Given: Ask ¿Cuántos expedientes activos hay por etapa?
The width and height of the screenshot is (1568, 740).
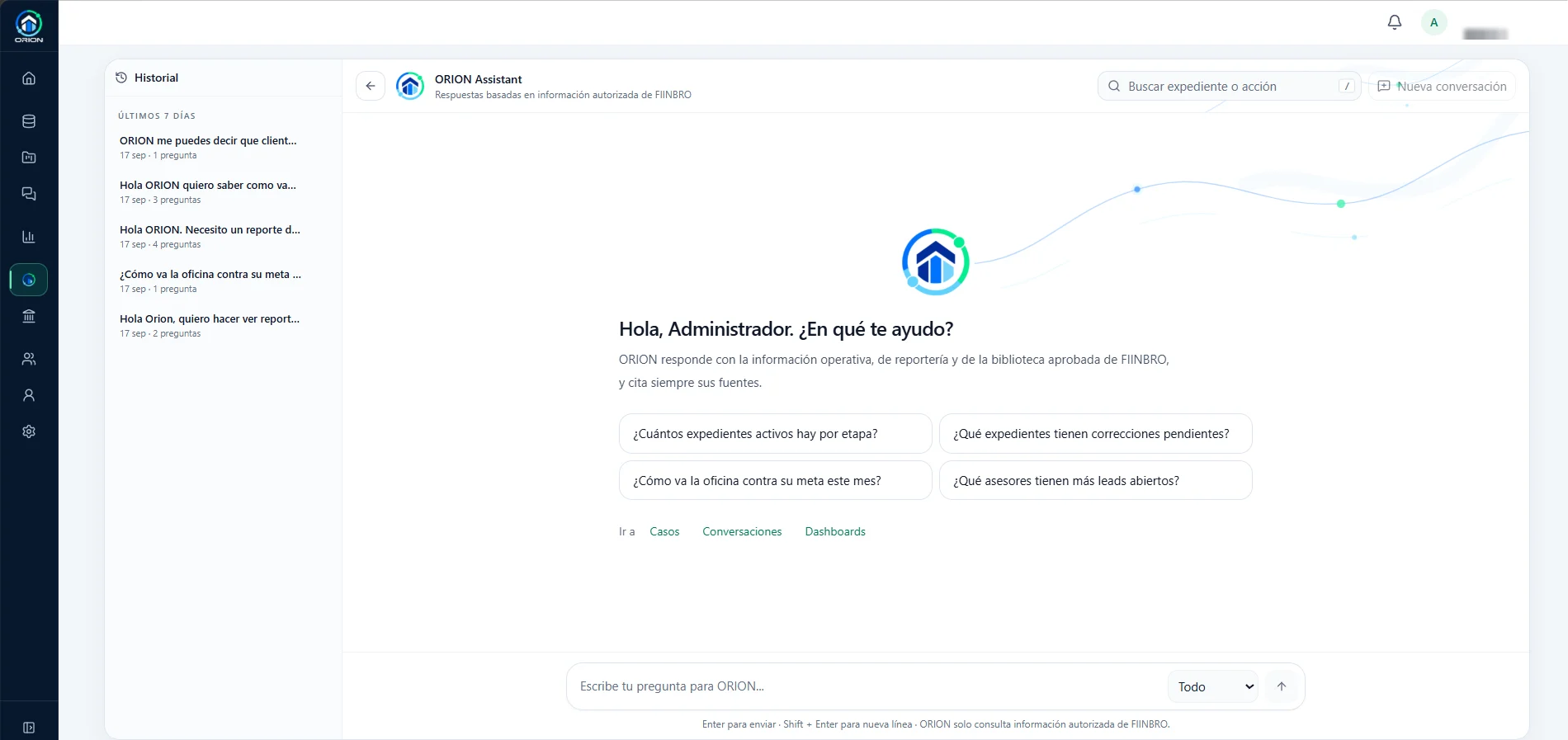Looking at the screenshot, I should (776, 433).
